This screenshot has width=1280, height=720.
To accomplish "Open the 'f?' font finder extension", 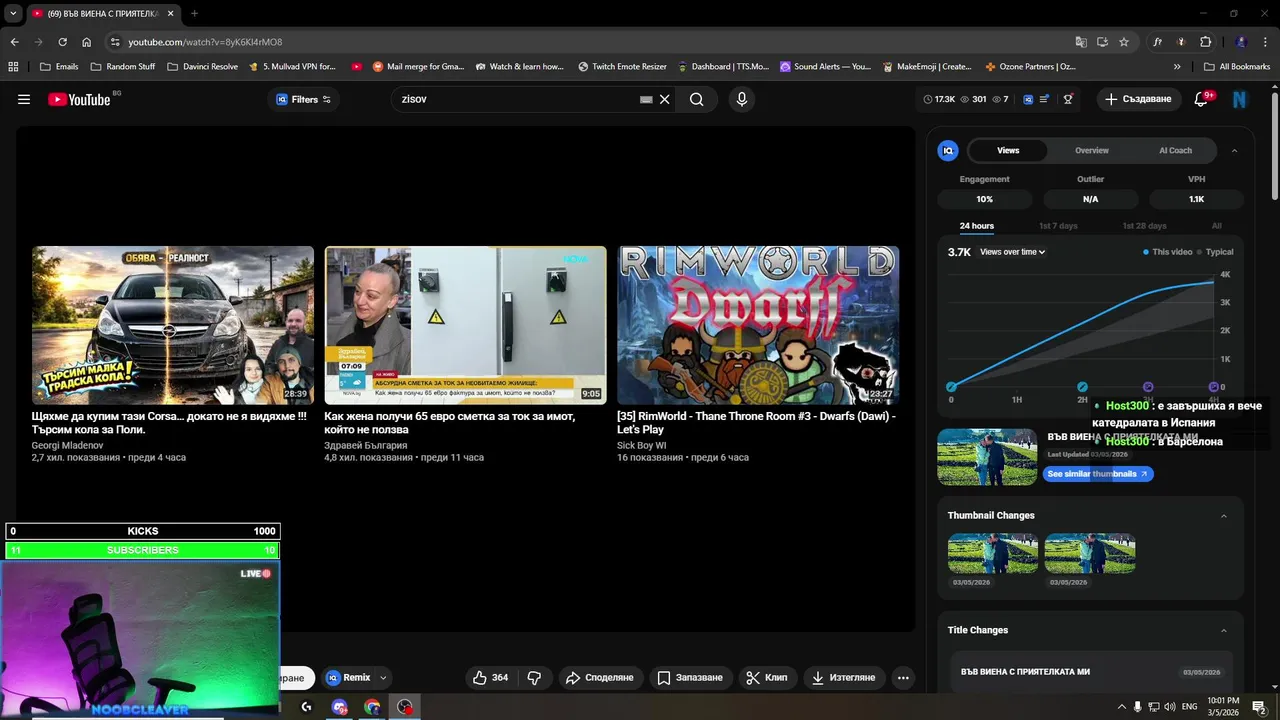I will (1158, 42).
